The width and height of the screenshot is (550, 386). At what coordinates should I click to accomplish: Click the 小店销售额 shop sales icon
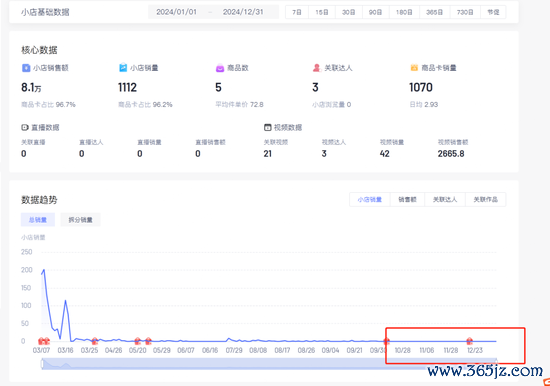[x=26, y=68]
